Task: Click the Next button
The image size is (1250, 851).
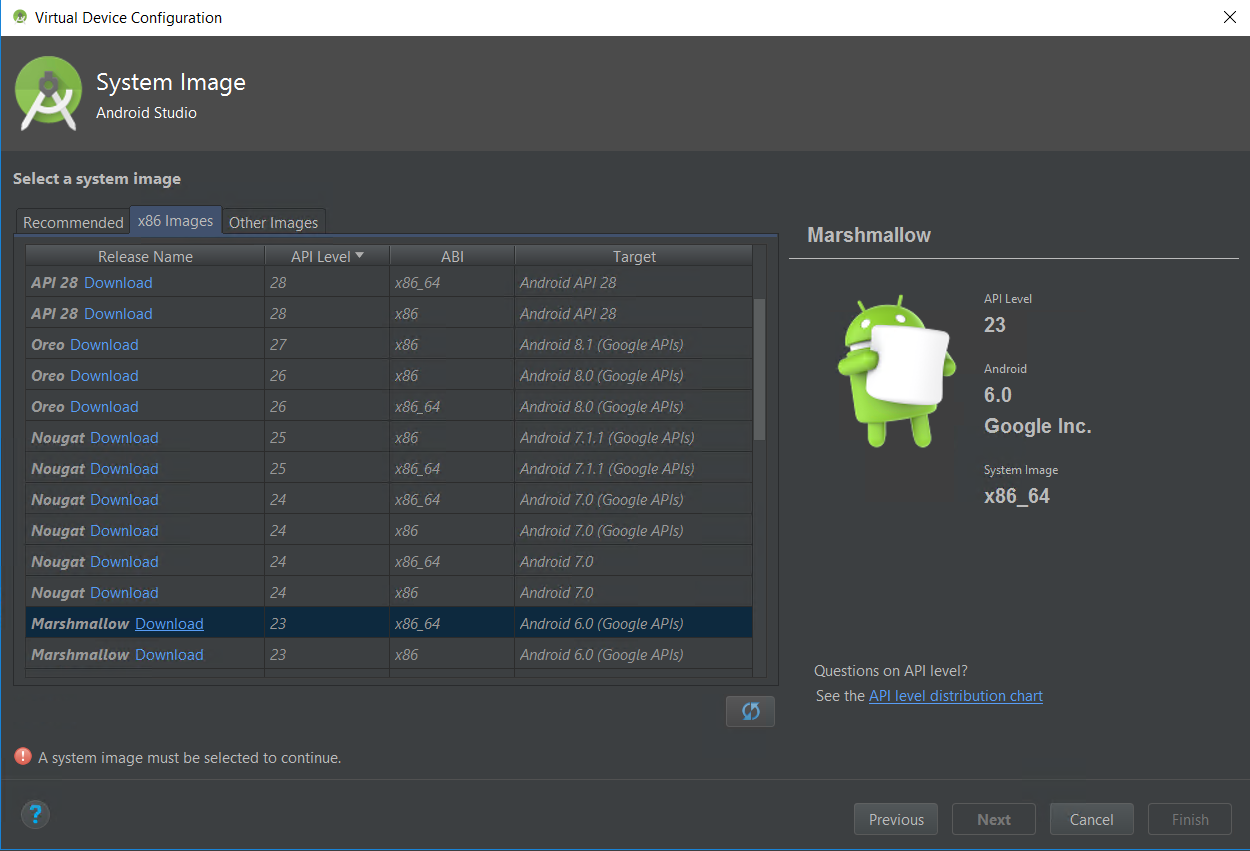Action: pos(994,820)
